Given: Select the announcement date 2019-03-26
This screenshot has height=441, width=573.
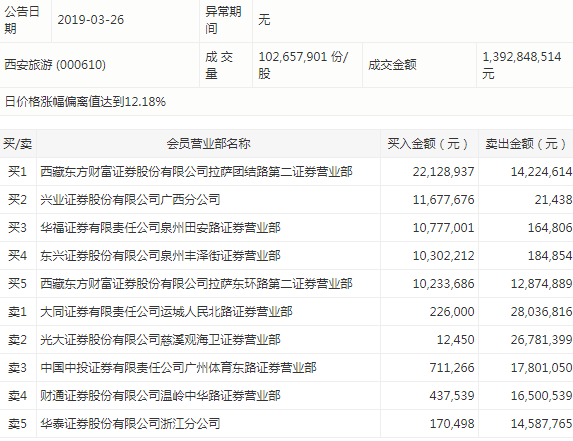Looking at the screenshot, I should (x=91, y=20).
